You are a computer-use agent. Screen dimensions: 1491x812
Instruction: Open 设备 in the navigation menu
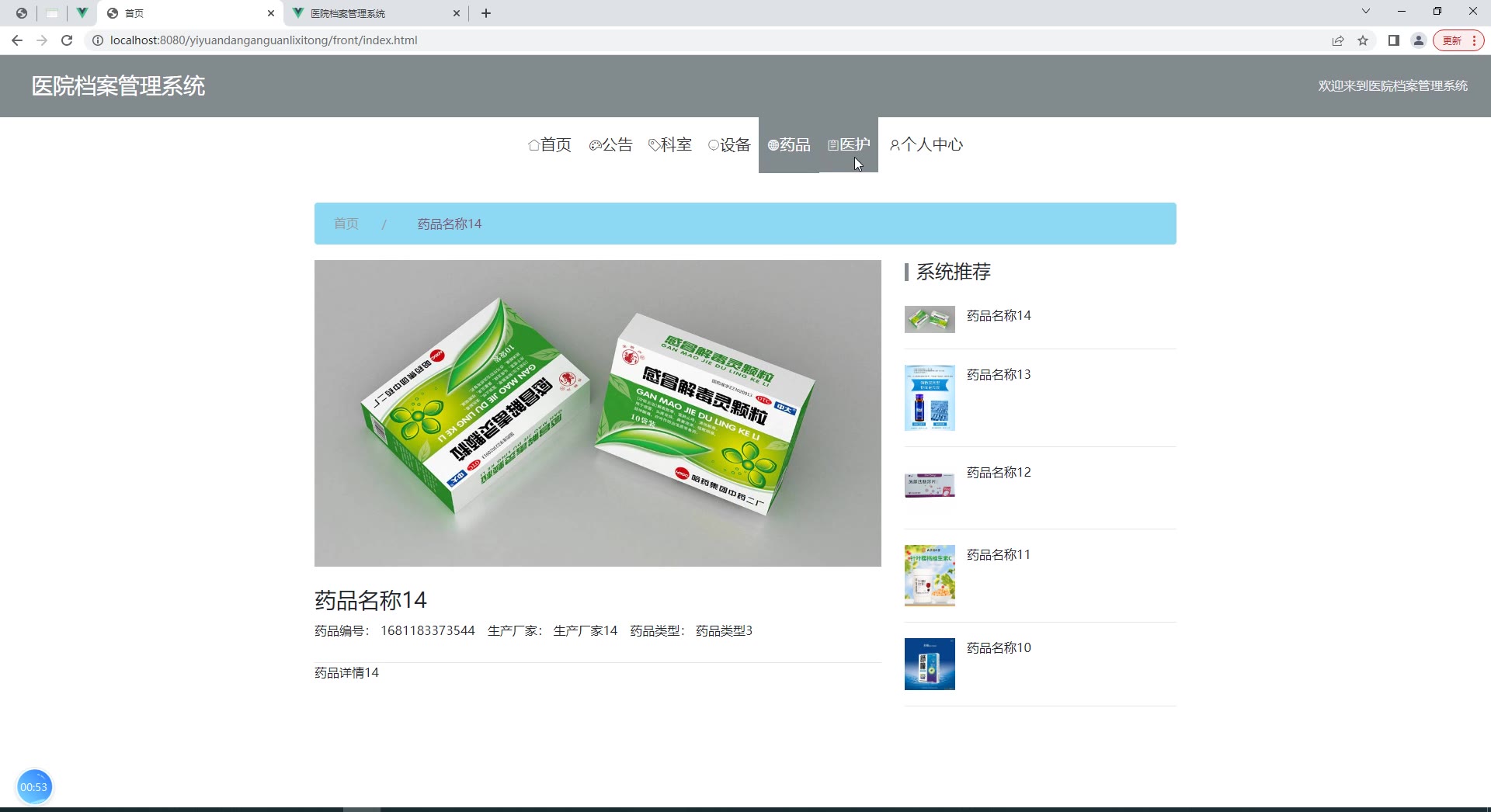pos(729,144)
